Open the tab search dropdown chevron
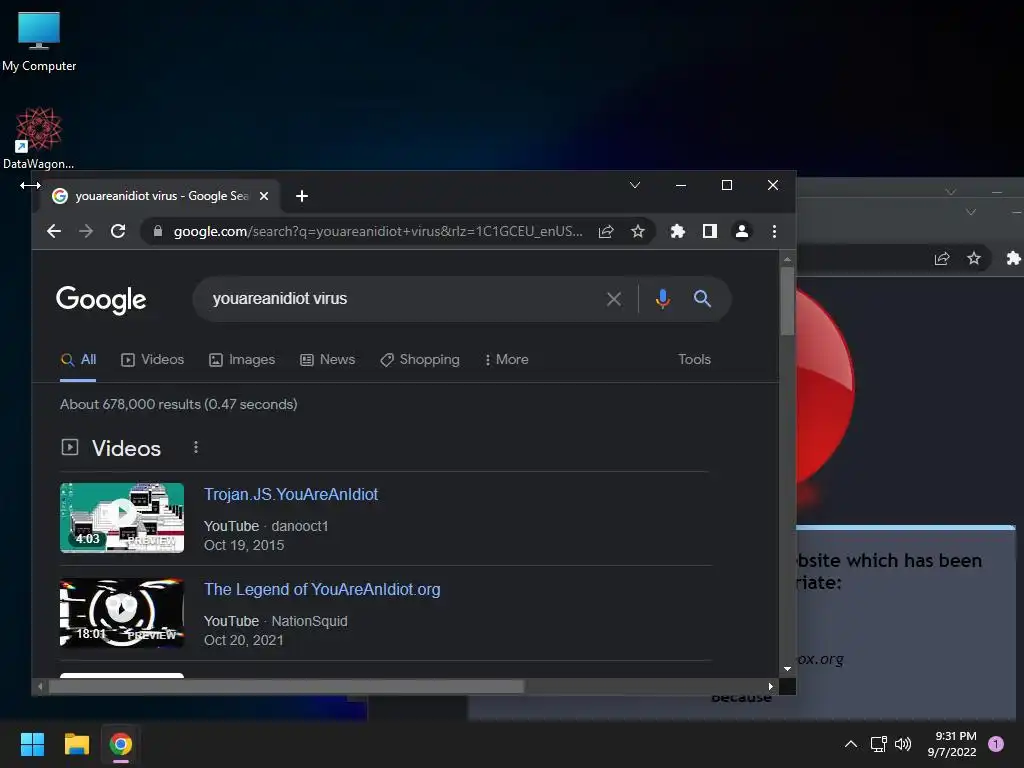 pyautogui.click(x=634, y=185)
